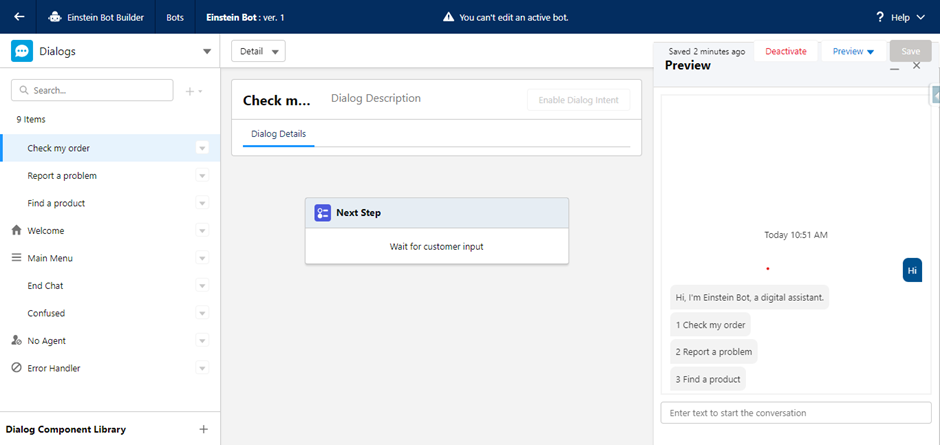Click the Dialog Component Library heading
The height and width of the screenshot is (445, 940).
coord(66,429)
